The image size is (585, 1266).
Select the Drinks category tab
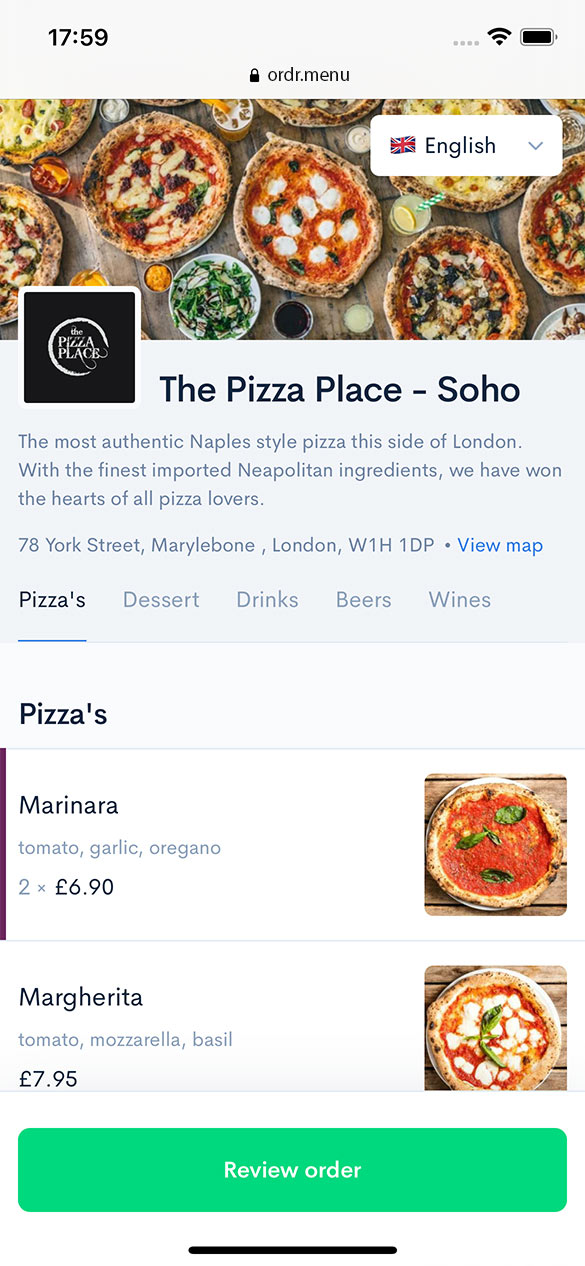[266, 599]
